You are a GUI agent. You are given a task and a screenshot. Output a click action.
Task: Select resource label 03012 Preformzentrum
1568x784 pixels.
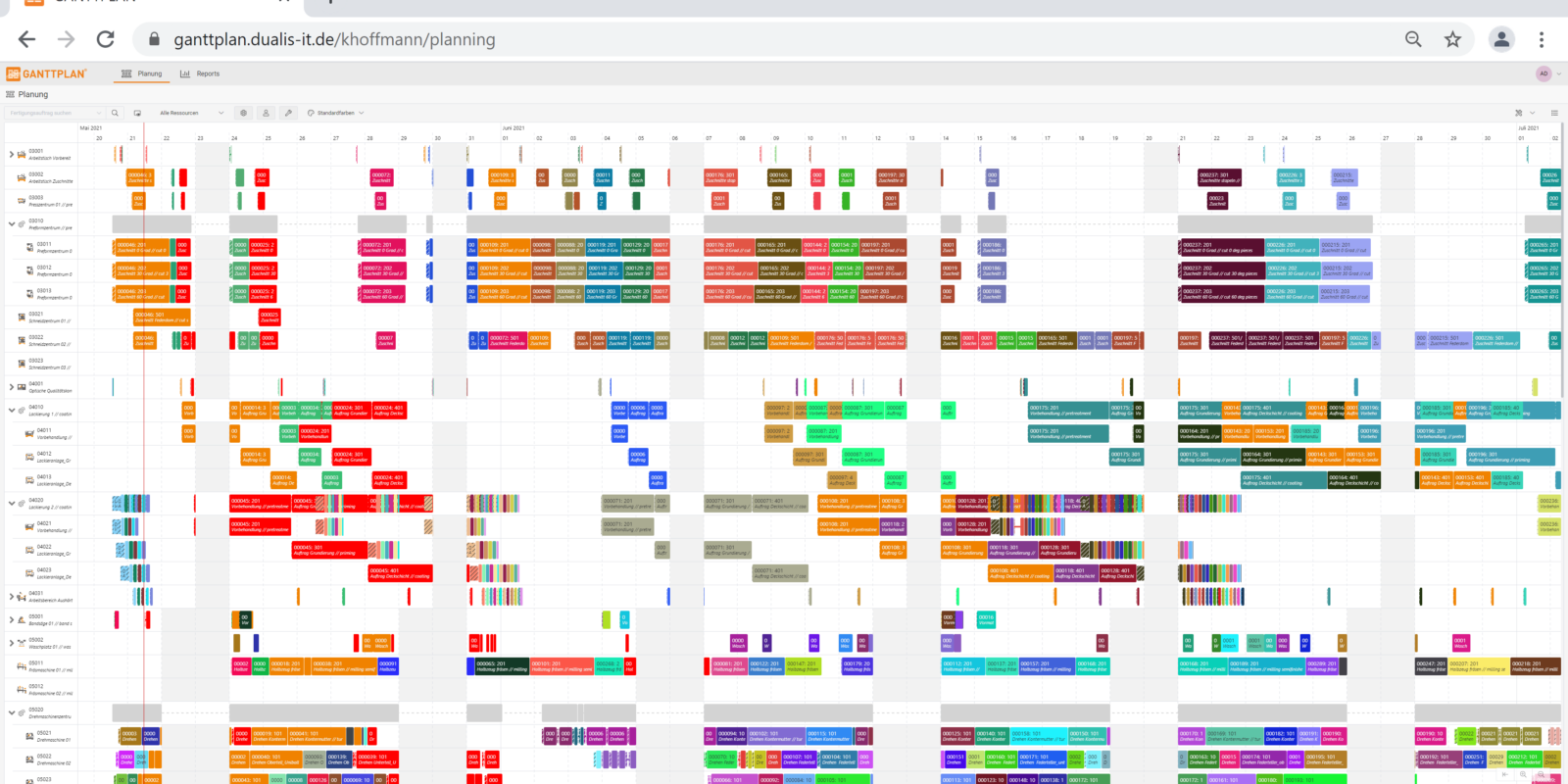tap(54, 270)
